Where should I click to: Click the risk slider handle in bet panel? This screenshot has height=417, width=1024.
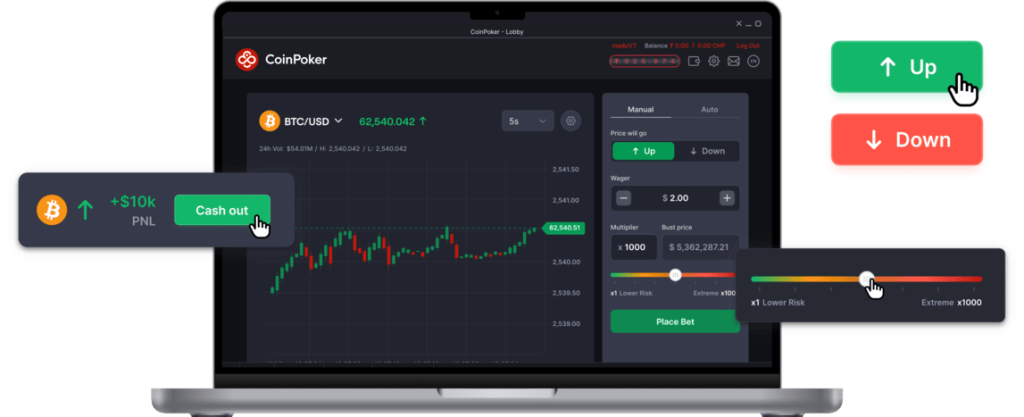(676, 275)
